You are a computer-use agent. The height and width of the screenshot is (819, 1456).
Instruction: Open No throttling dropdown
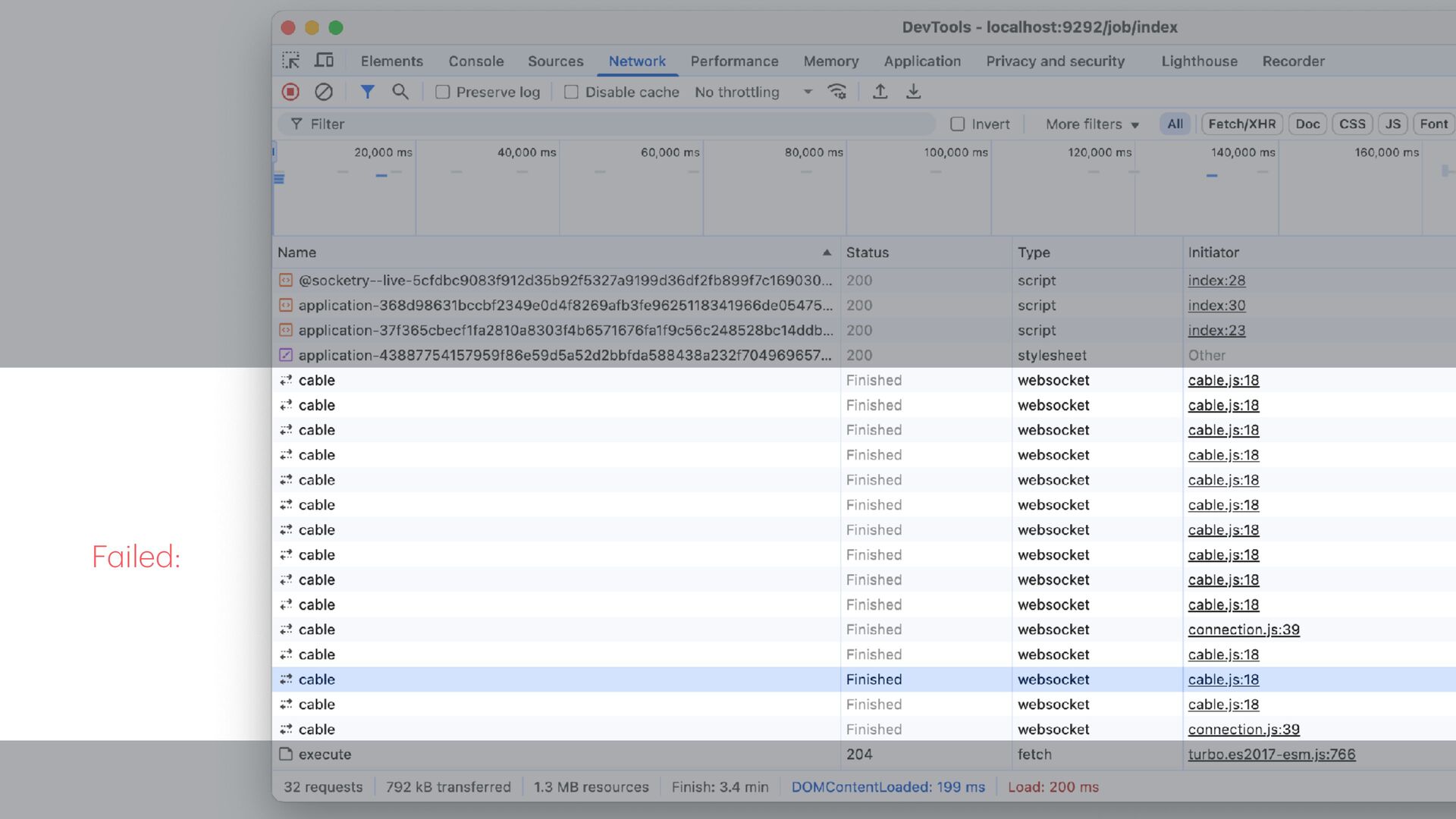tap(752, 92)
